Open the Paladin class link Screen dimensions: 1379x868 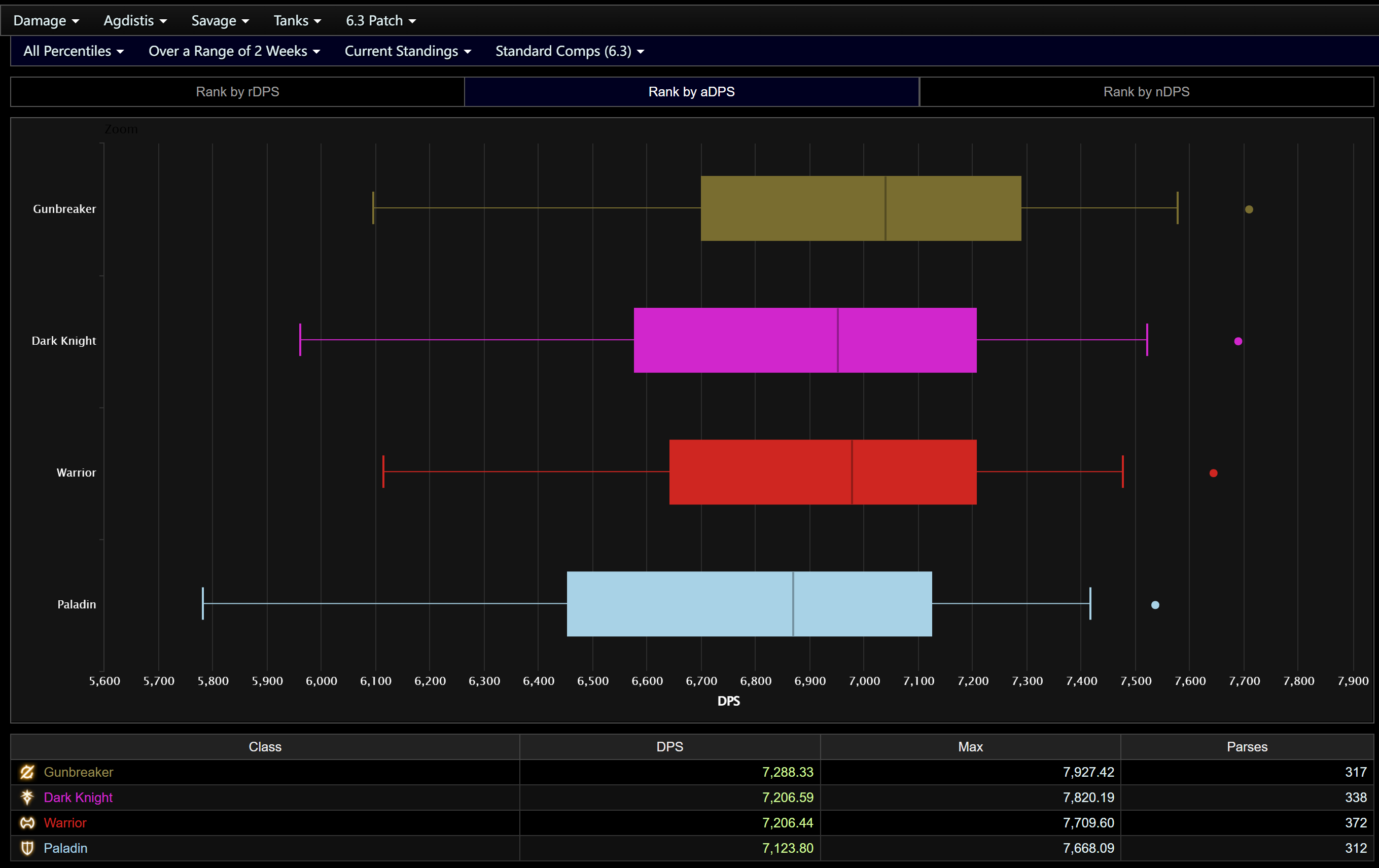(x=65, y=848)
